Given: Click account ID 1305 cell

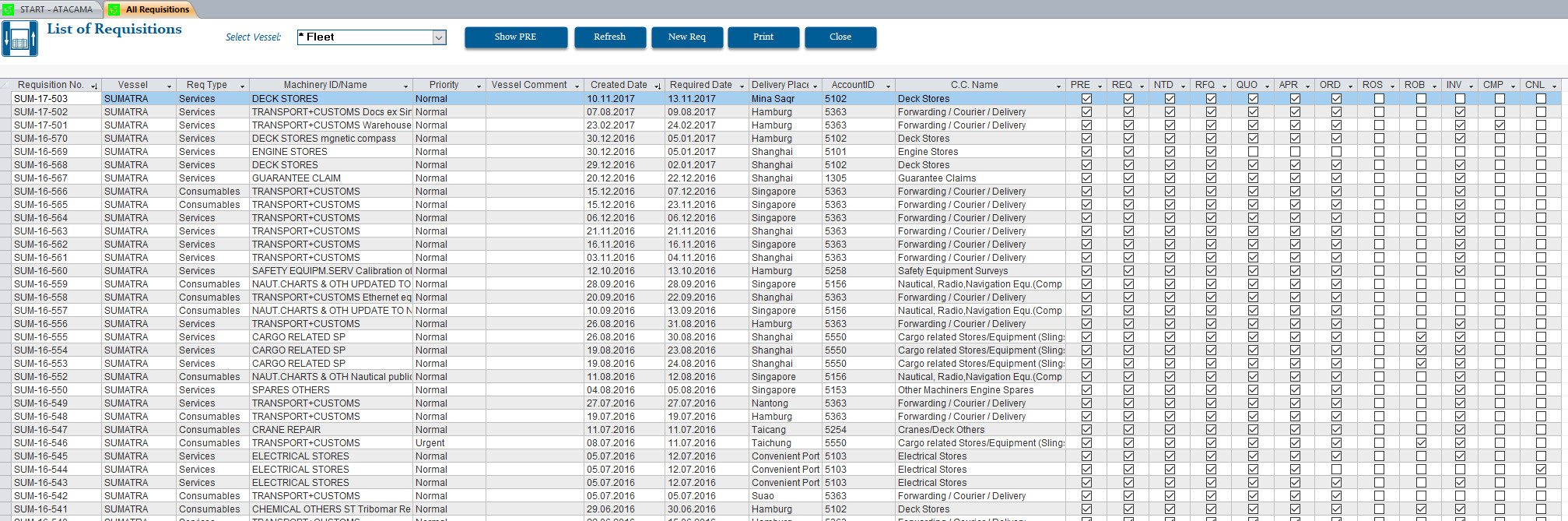Looking at the screenshot, I should click(x=858, y=178).
